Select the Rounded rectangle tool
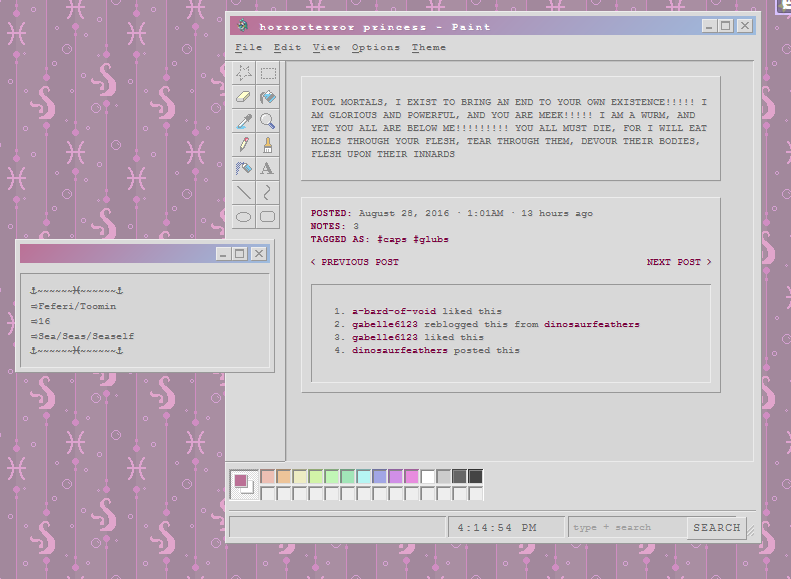Screen dimensions: 791x579 coord(268,217)
